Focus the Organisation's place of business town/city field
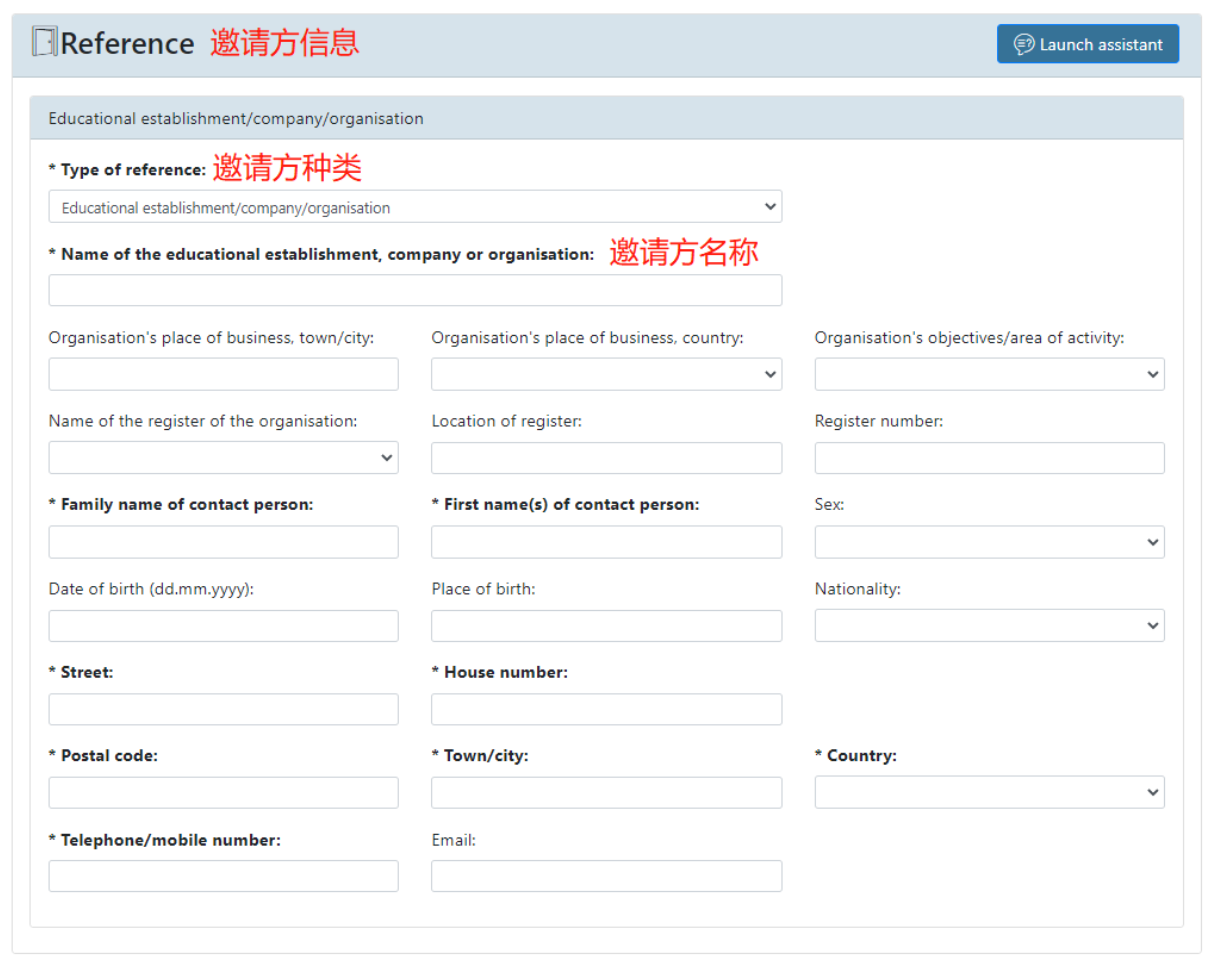 coord(223,374)
